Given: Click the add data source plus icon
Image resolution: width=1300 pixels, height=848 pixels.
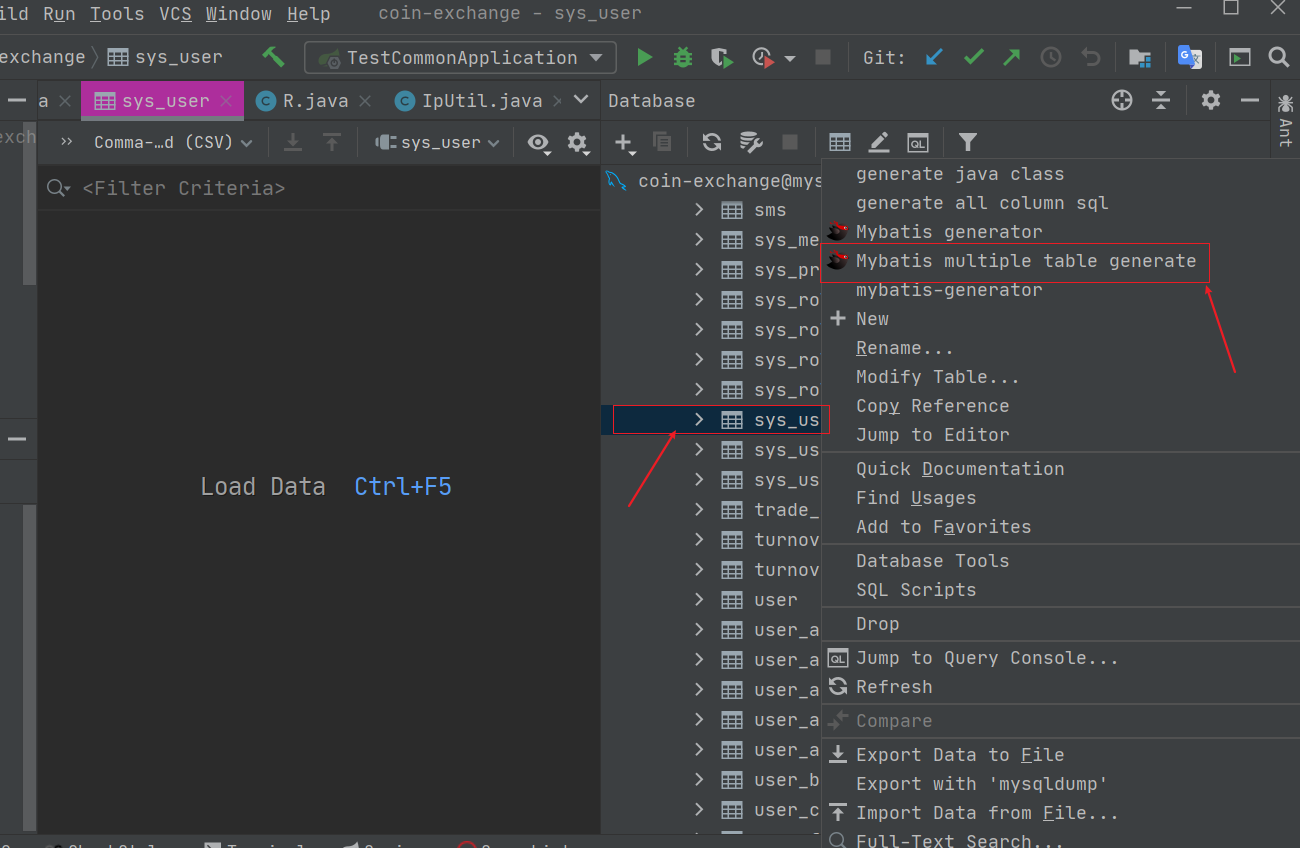Looking at the screenshot, I should click(623, 142).
